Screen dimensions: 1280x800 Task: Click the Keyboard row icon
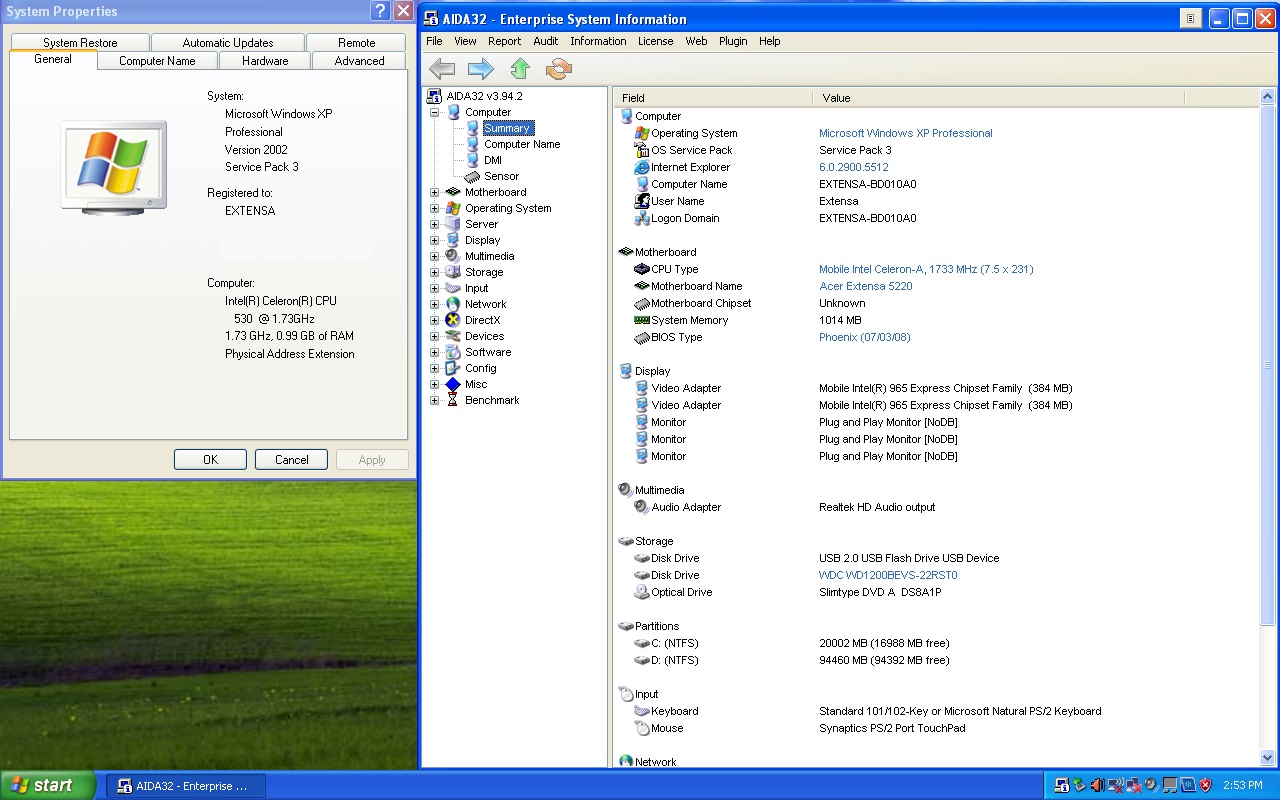pyautogui.click(x=642, y=711)
